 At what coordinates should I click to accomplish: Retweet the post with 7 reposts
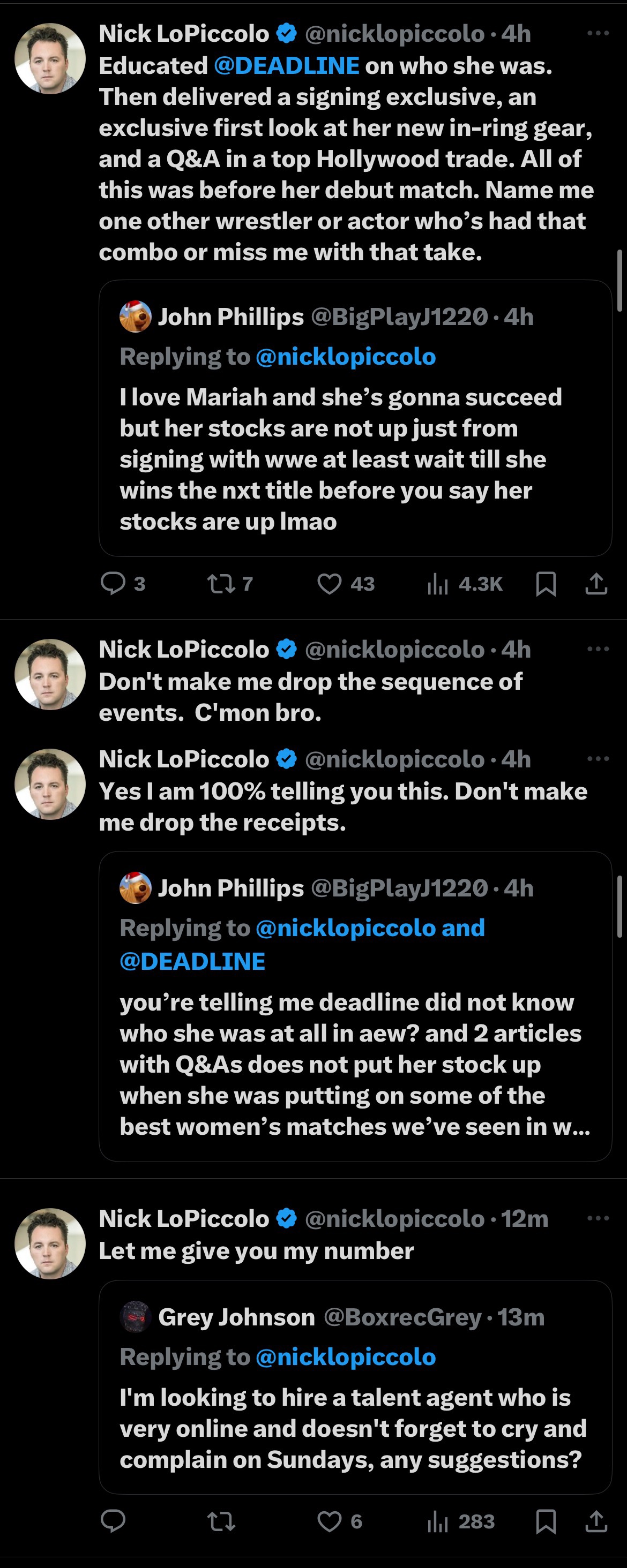(x=221, y=584)
